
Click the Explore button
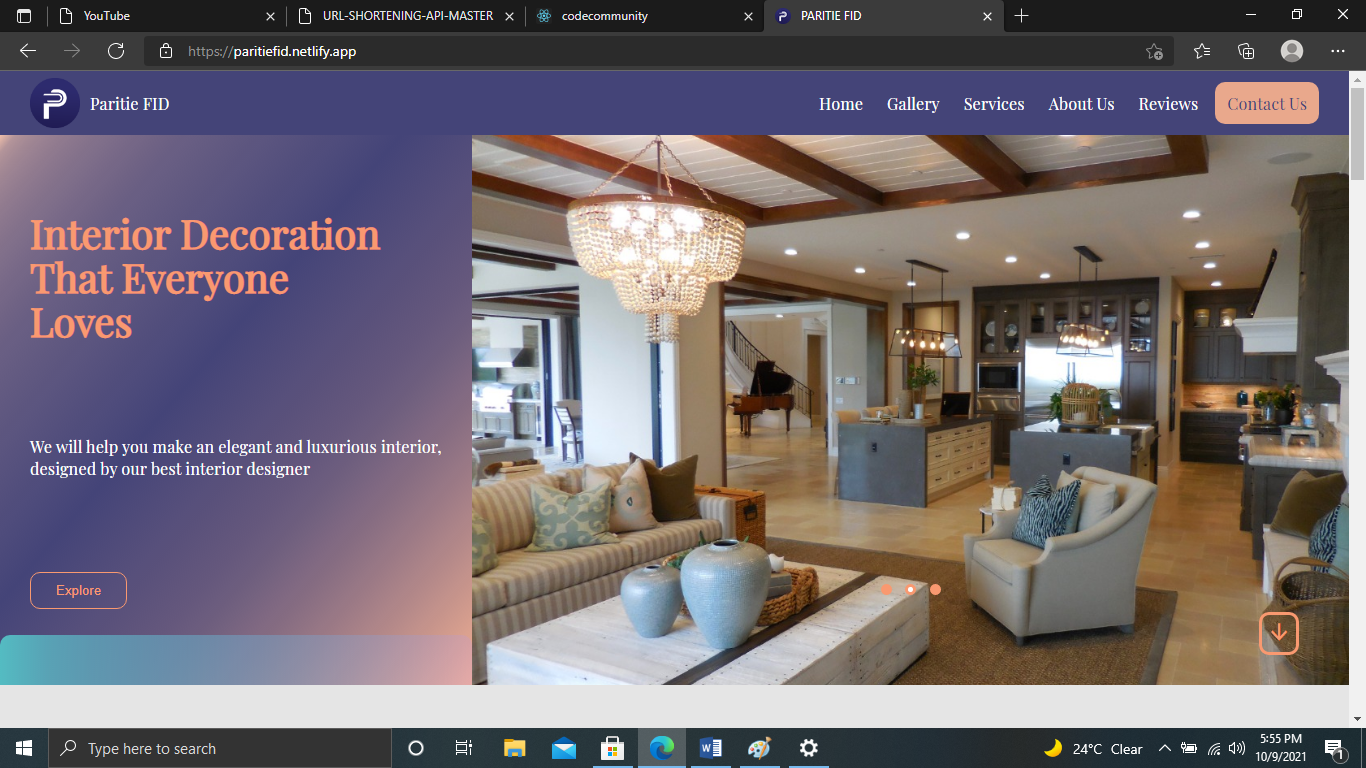[78, 590]
